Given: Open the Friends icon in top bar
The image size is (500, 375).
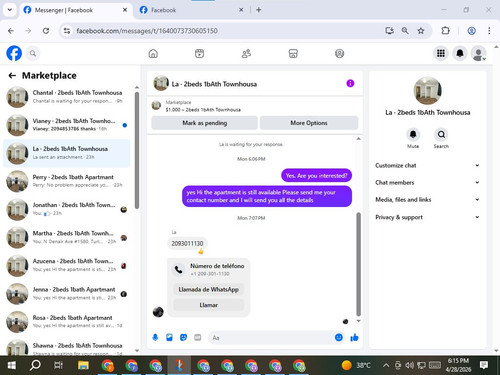Looking at the screenshot, I should [246, 53].
